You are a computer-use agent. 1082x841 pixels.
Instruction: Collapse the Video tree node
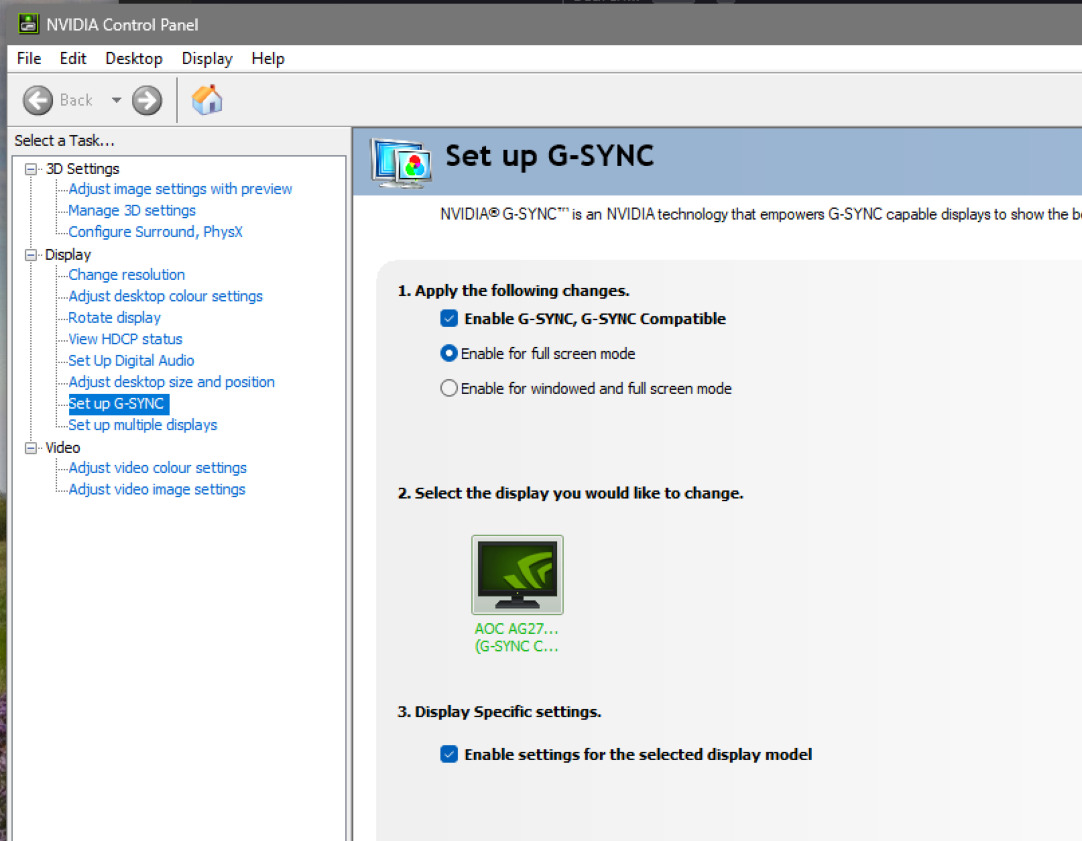click(31, 448)
